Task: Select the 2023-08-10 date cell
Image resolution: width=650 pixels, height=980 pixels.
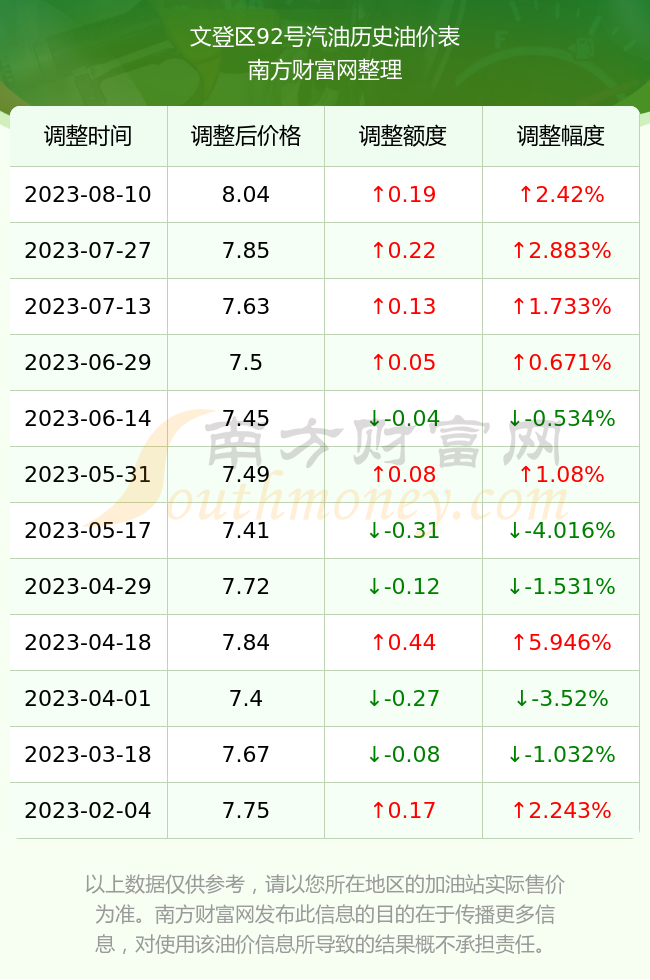Action: [x=88, y=194]
